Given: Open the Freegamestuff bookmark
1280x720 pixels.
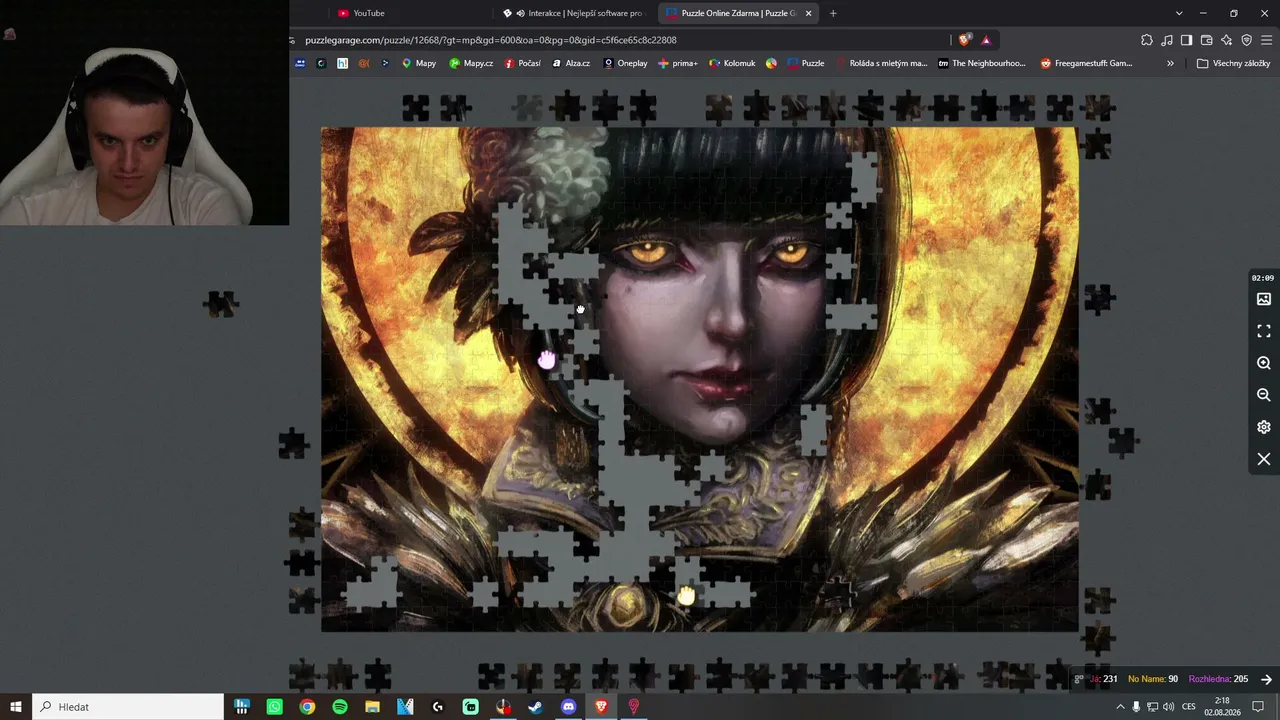Looking at the screenshot, I should point(1086,63).
